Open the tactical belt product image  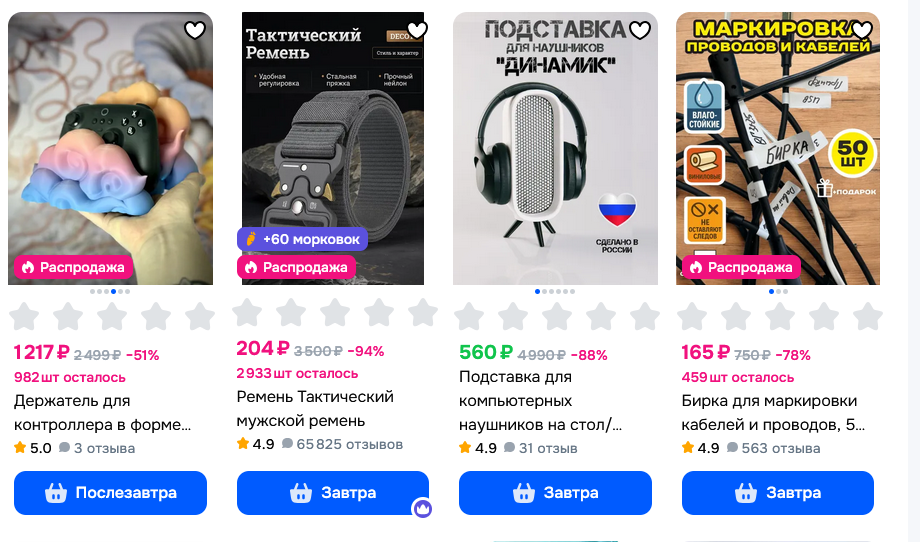pos(333,148)
